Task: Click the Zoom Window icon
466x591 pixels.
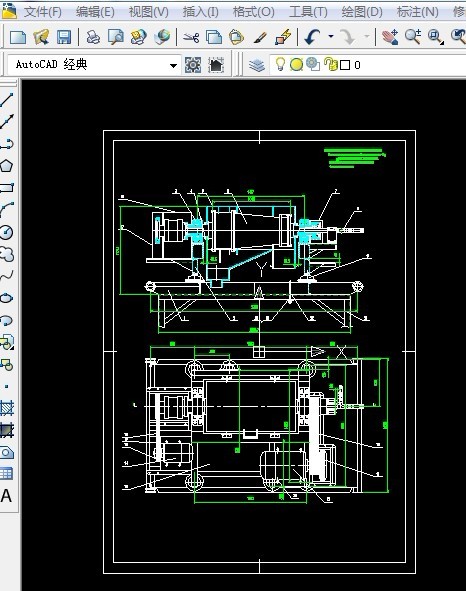Action: click(x=436, y=37)
